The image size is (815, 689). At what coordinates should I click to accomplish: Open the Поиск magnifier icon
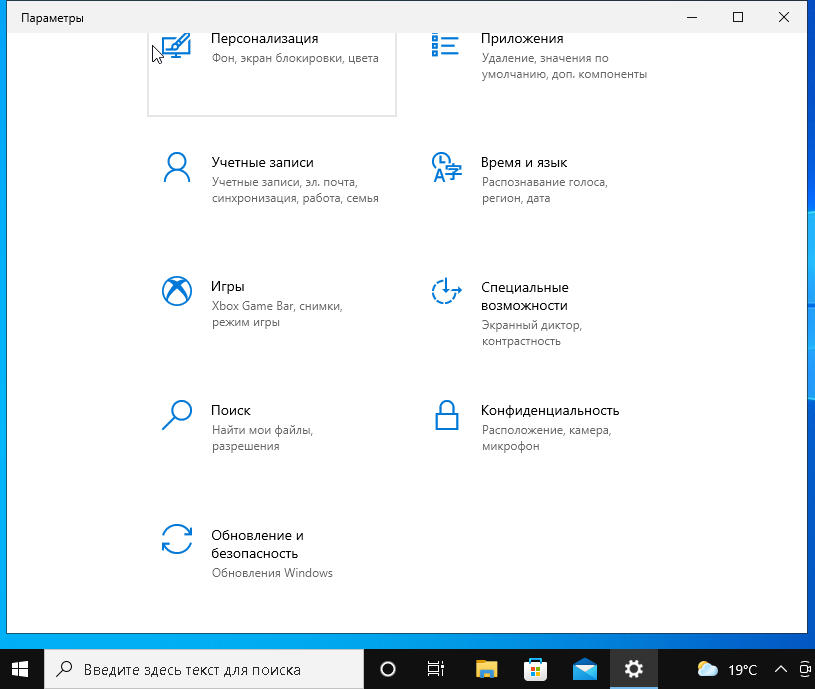point(177,415)
